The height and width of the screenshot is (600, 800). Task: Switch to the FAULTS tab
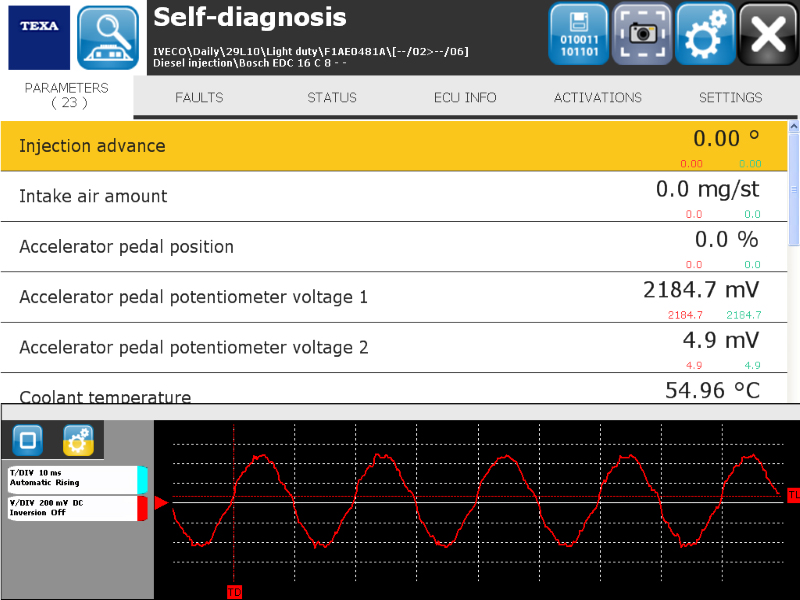pos(199,98)
